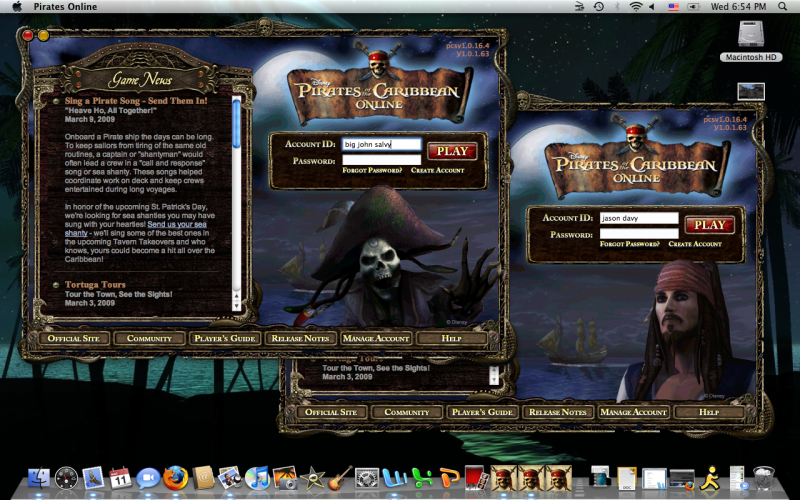Open Player's Guide in front launcher window
The width and height of the screenshot is (800, 500).
(x=224, y=338)
